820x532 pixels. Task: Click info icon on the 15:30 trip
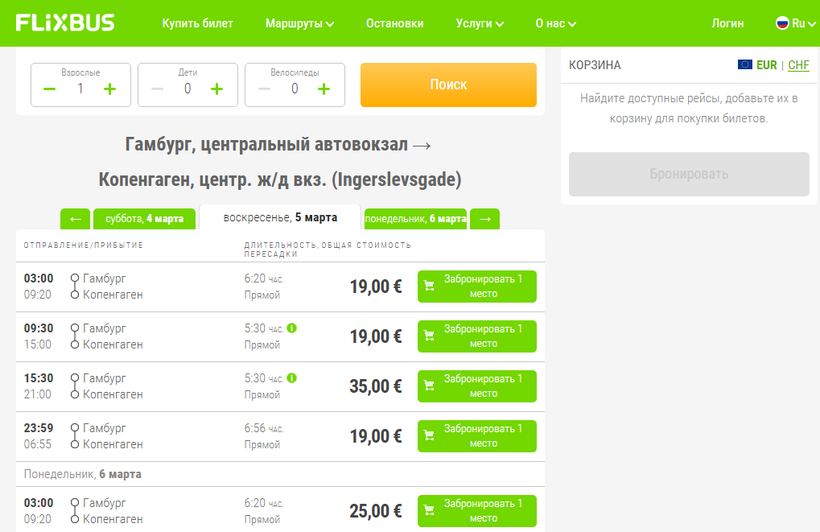(292, 378)
